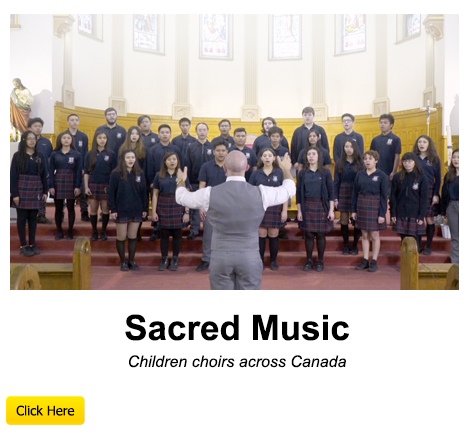Click the wooden pew at bottom left
Viewport: 470px width, 434px height.
point(50,265)
